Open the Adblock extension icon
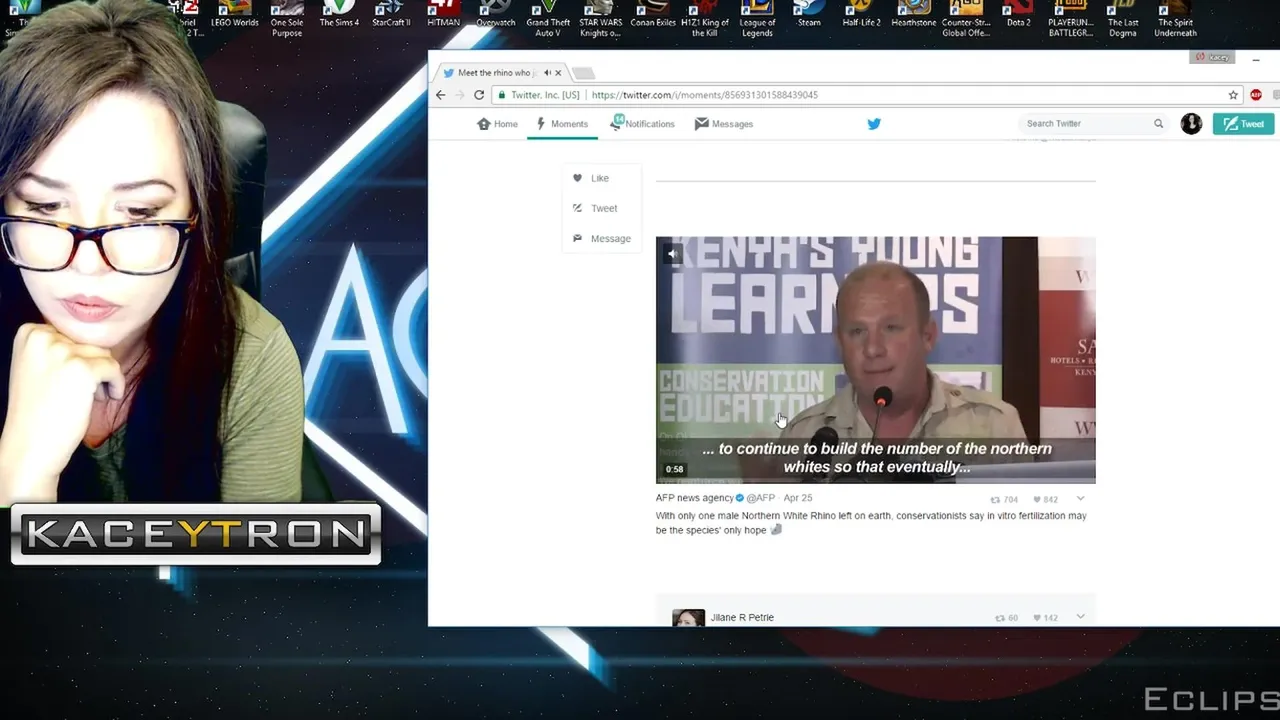 [x=1256, y=95]
